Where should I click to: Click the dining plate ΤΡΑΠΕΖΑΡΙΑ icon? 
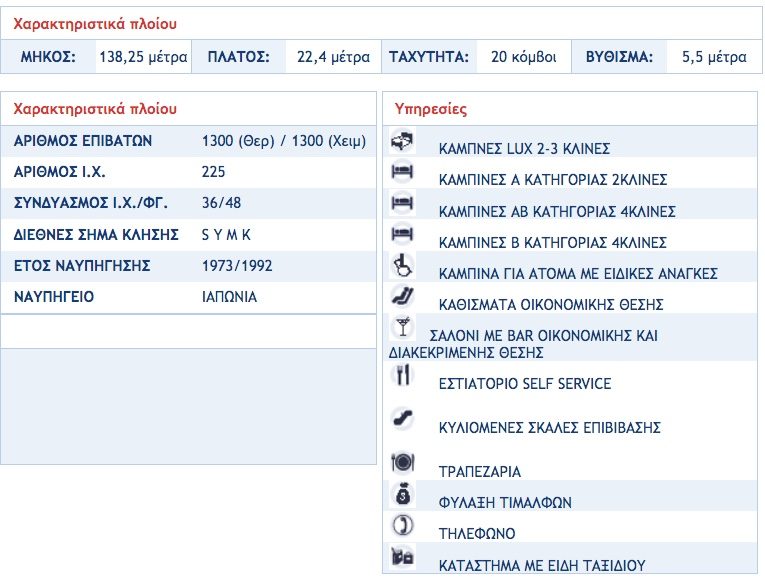pos(403,463)
